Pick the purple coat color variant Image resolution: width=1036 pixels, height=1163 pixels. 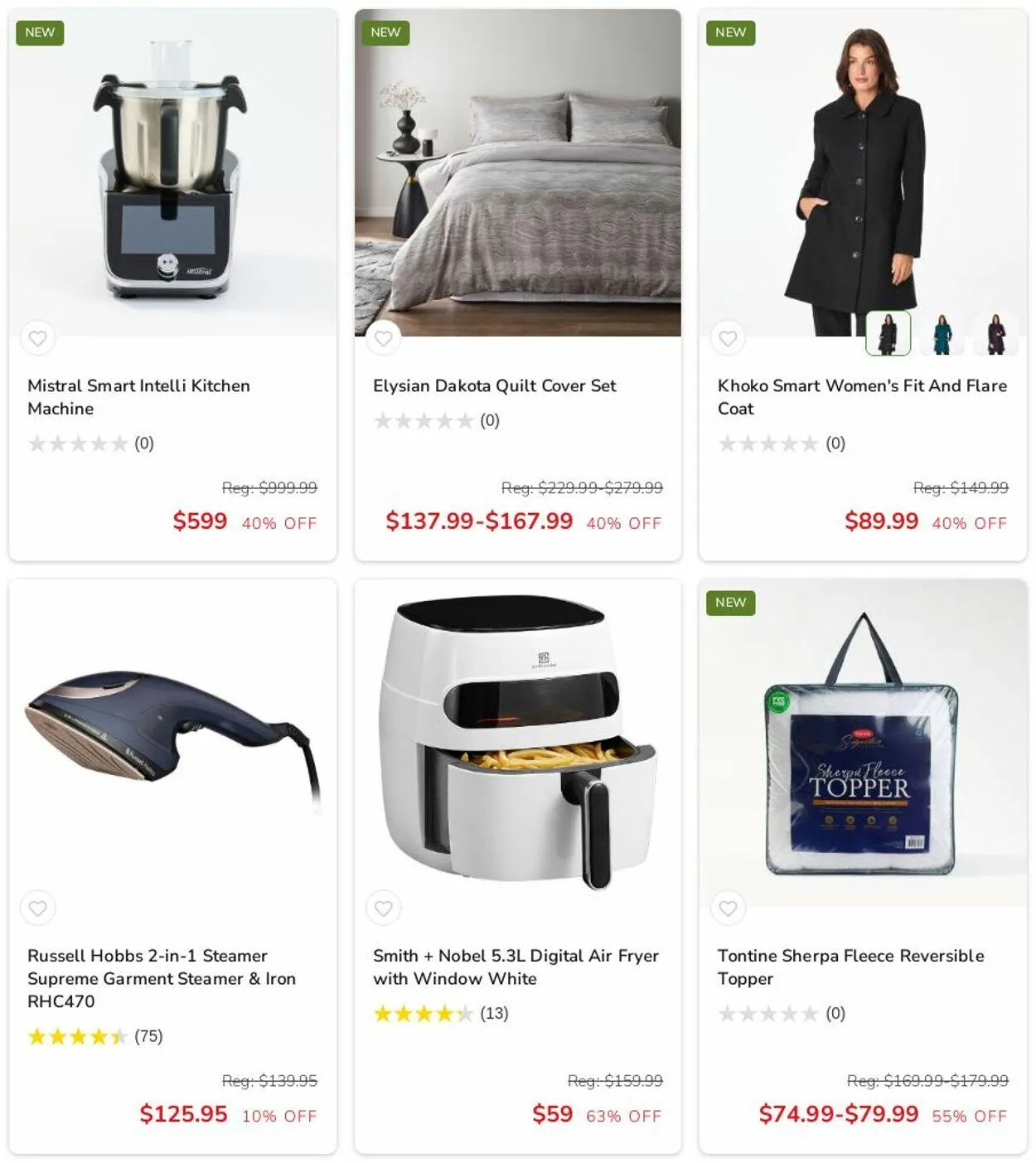pos(996,333)
